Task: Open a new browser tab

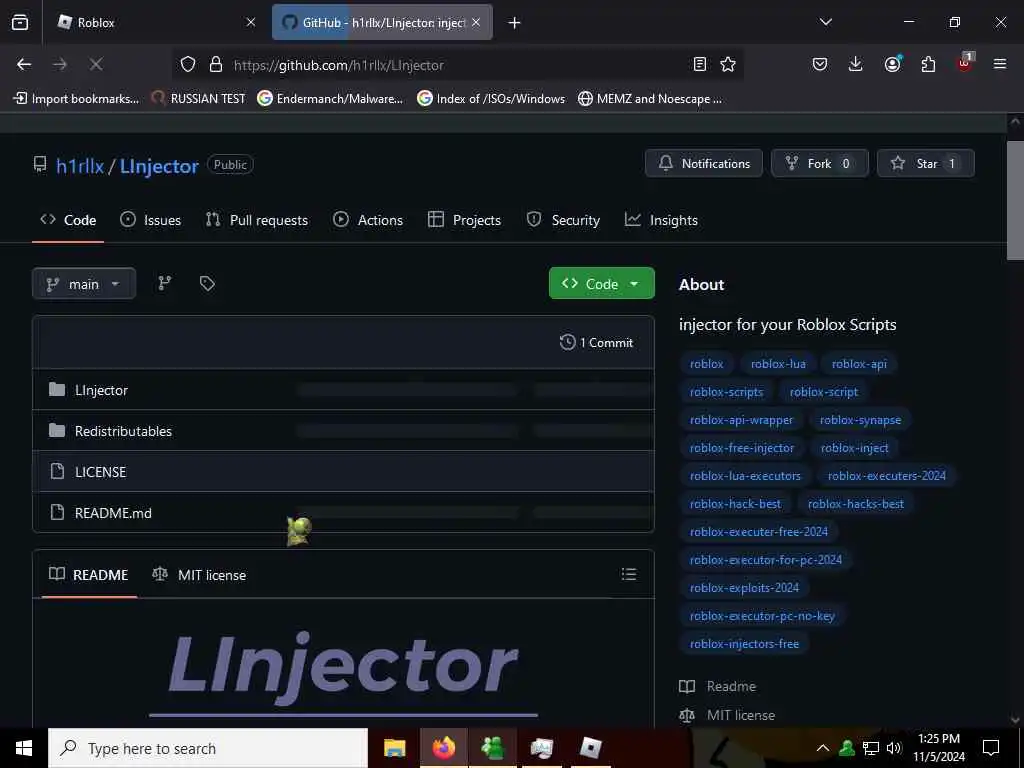Action: (x=515, y=23)
